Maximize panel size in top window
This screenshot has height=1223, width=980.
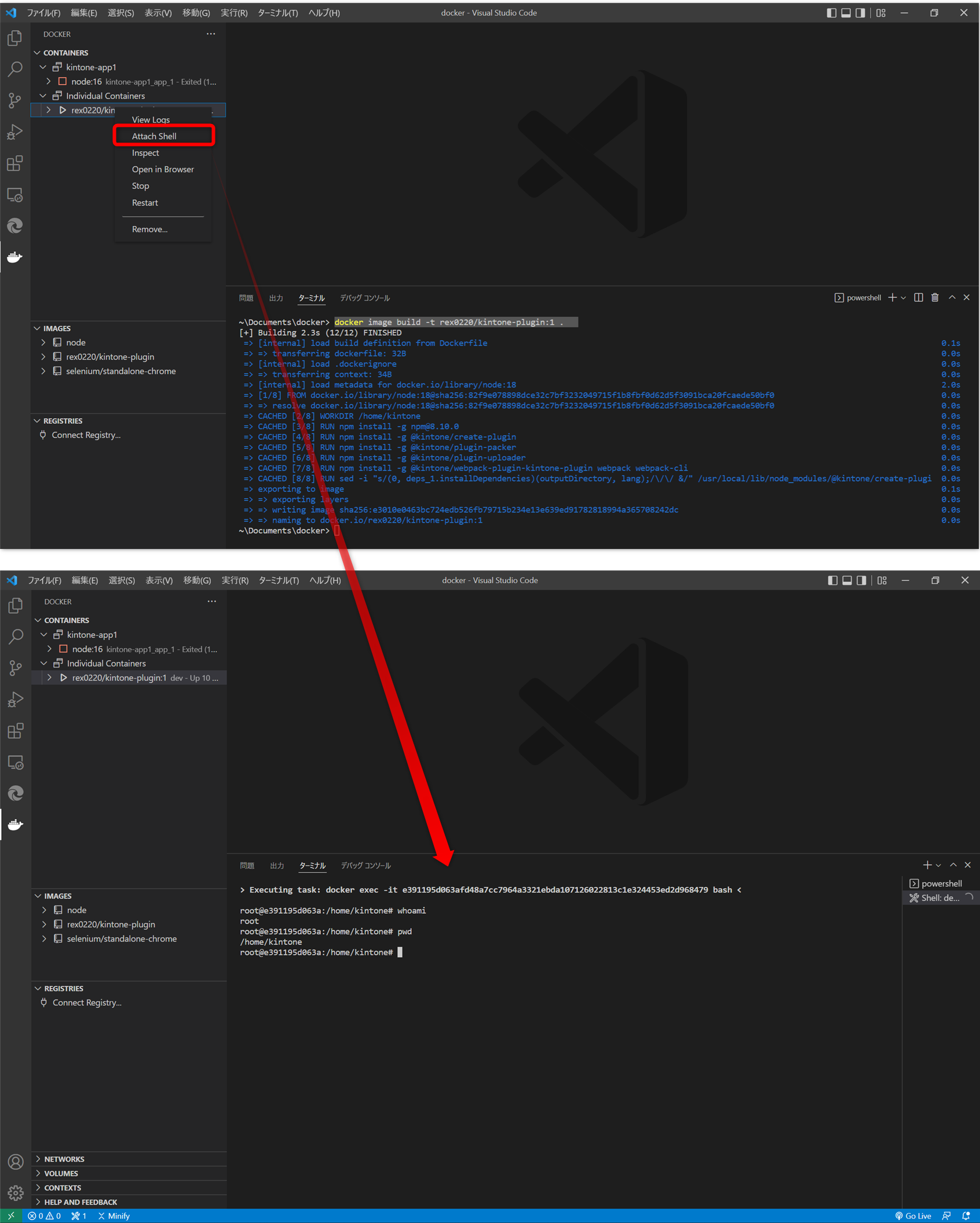point(952,298)
